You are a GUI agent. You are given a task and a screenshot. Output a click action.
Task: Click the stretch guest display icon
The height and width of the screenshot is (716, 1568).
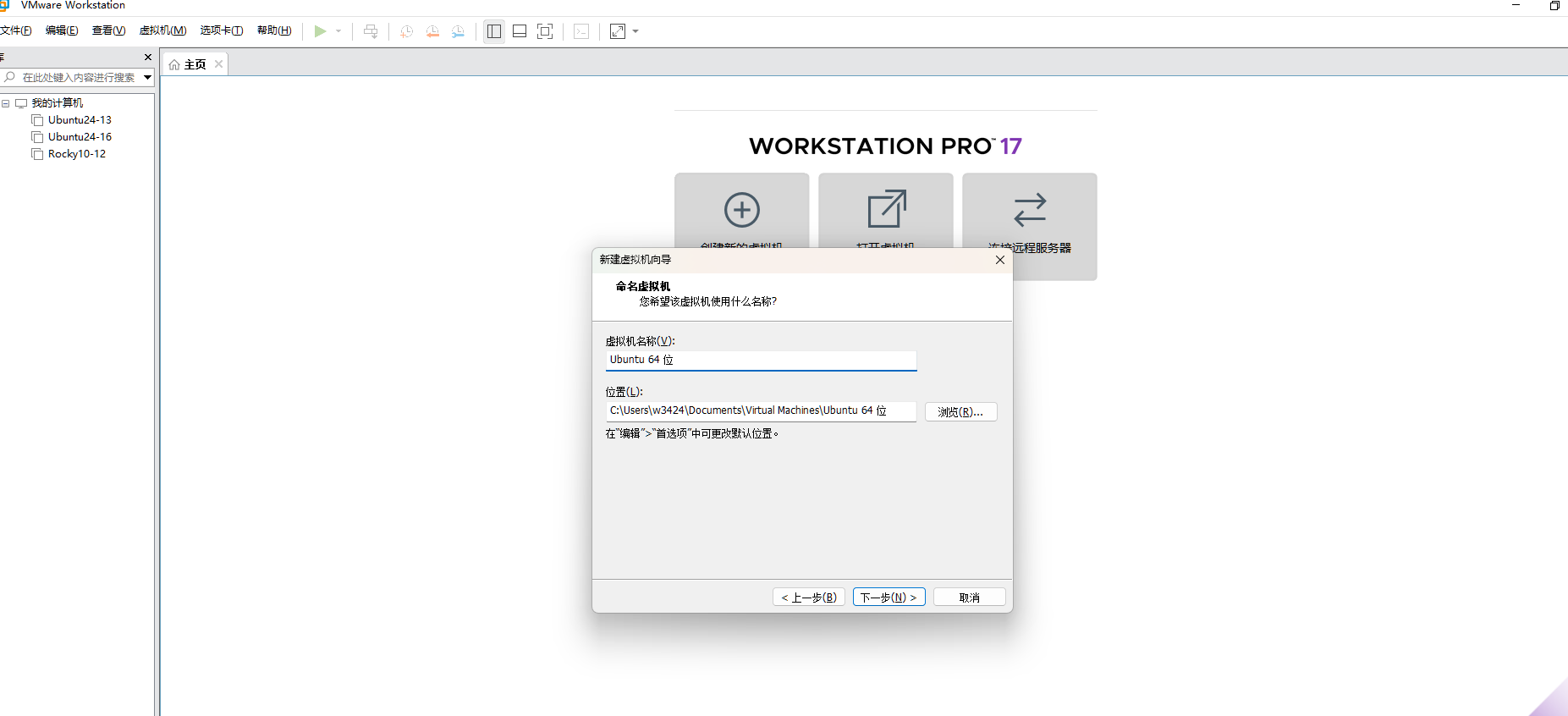[x=618, y=31]
